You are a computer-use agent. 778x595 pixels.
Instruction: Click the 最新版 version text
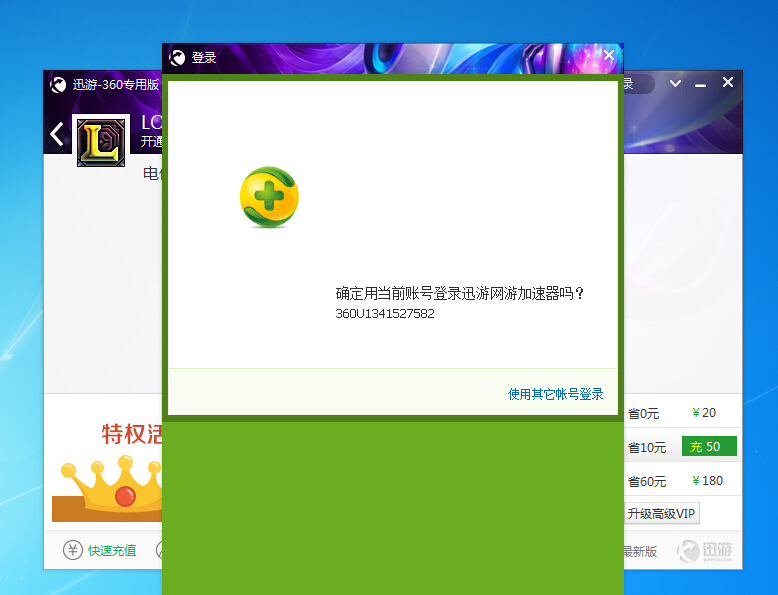[640, 551]
